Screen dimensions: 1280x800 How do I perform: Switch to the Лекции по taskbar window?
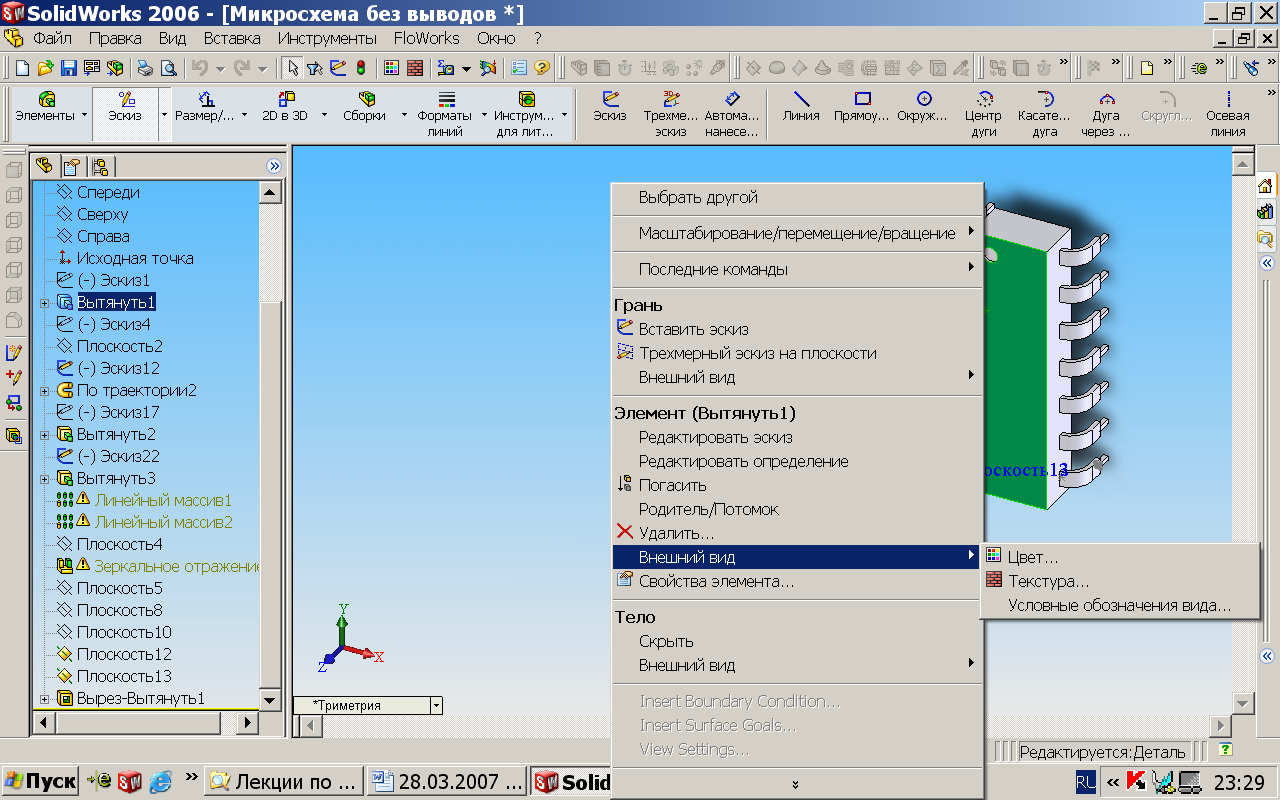coord(282,781)
